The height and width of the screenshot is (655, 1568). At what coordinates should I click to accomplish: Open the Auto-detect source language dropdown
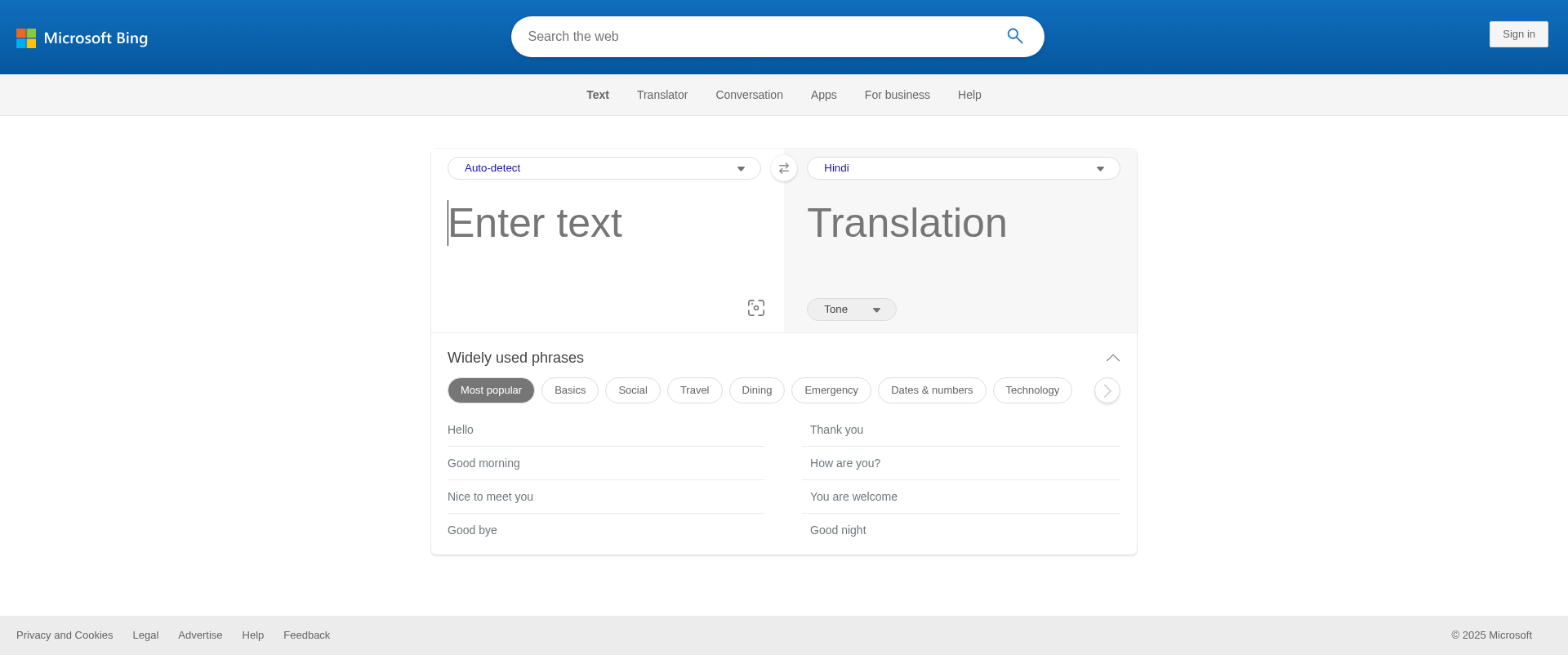click(x=604, y=168)
